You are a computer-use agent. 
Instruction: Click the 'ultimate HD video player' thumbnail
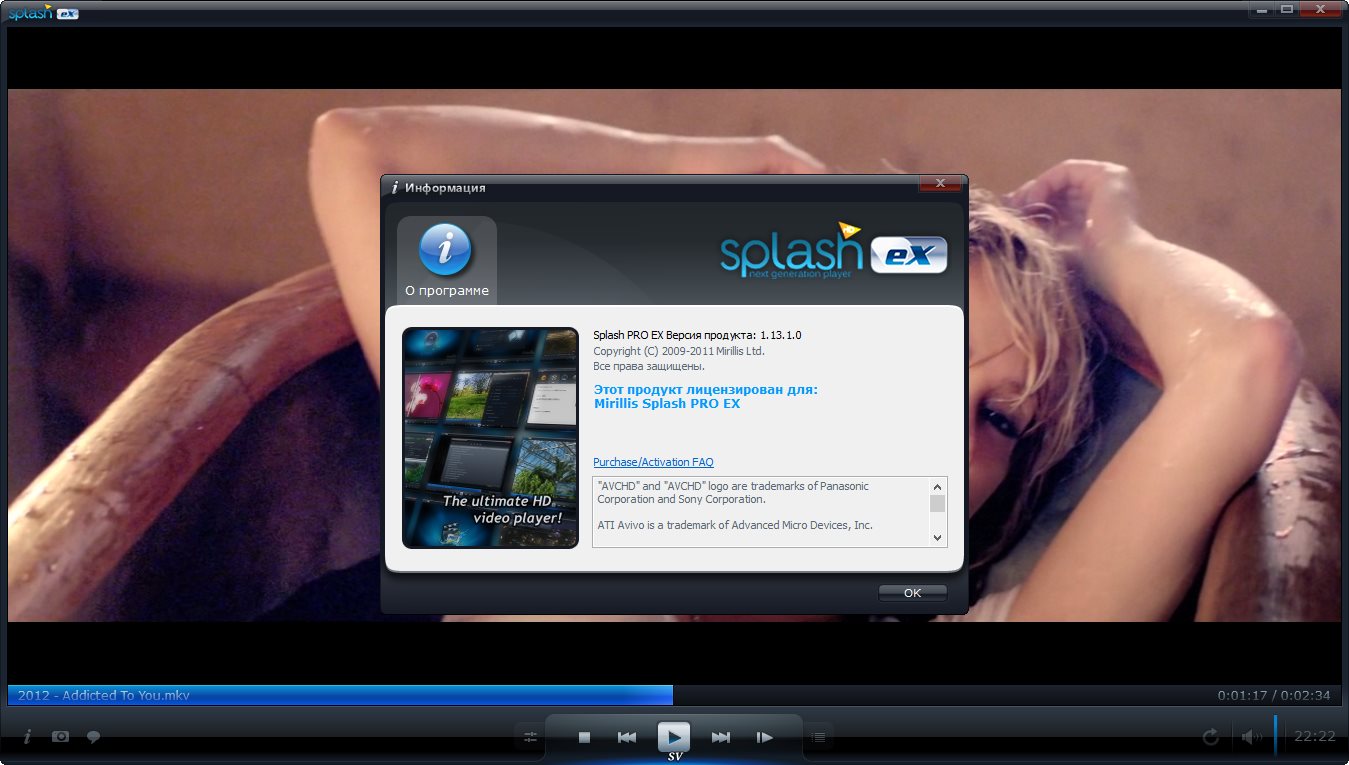pos(490,438)
